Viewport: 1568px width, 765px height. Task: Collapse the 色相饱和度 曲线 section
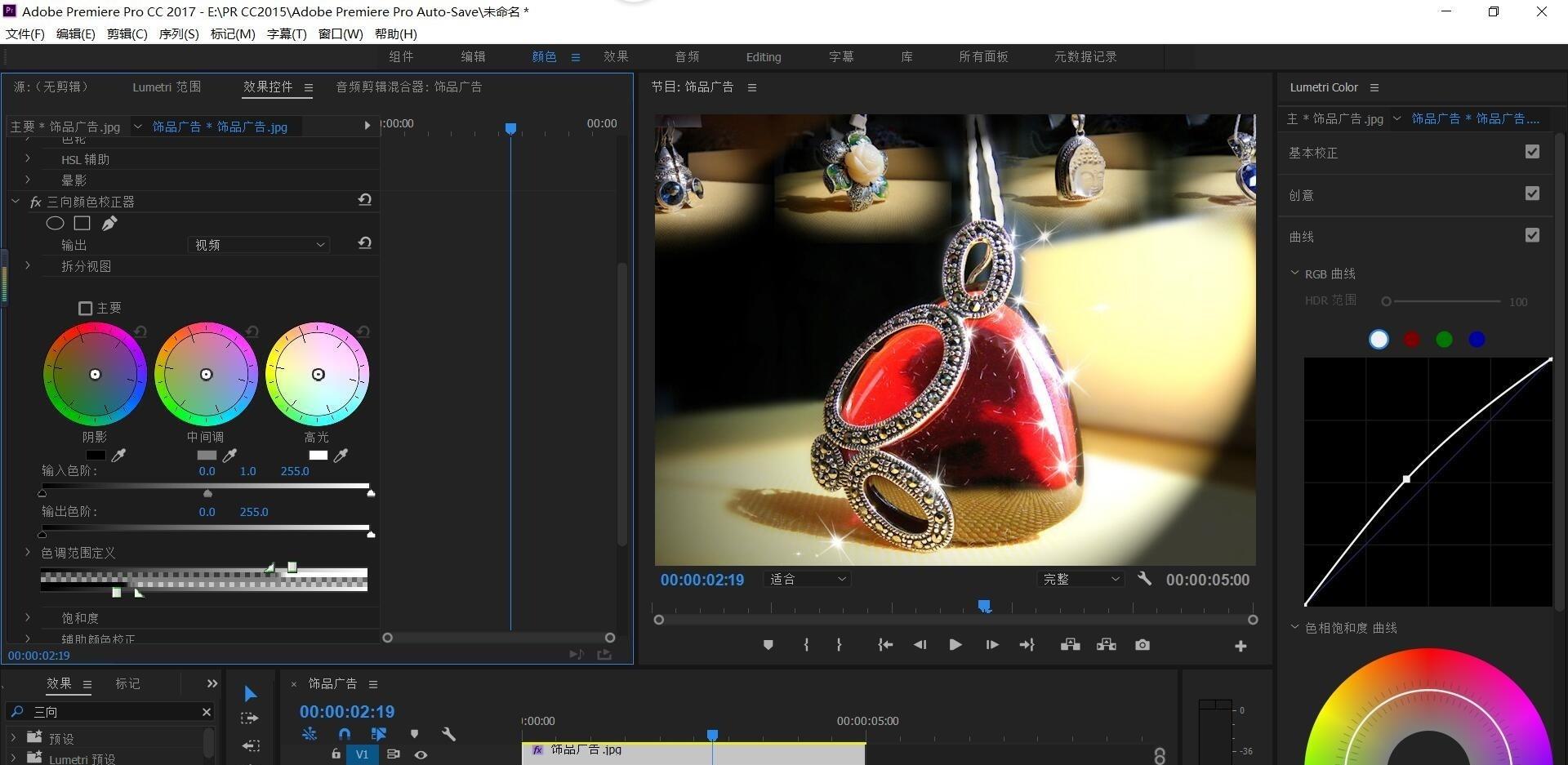[x=1294, y=627]
